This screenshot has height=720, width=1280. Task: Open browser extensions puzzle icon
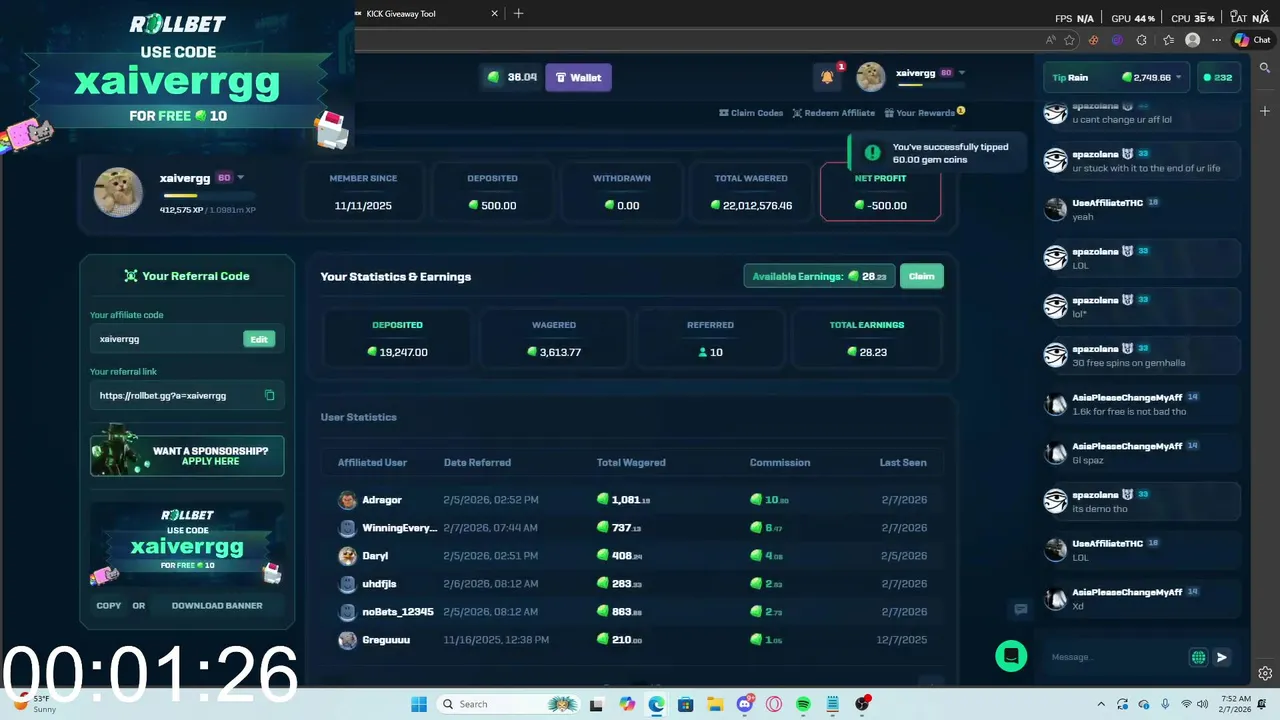point(1141,40)
